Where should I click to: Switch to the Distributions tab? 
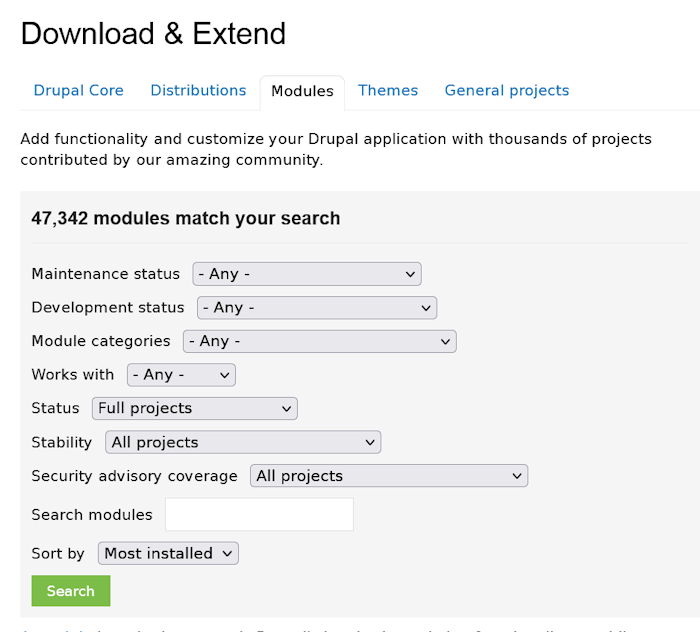pyautogui.click(x=198, y=91)
